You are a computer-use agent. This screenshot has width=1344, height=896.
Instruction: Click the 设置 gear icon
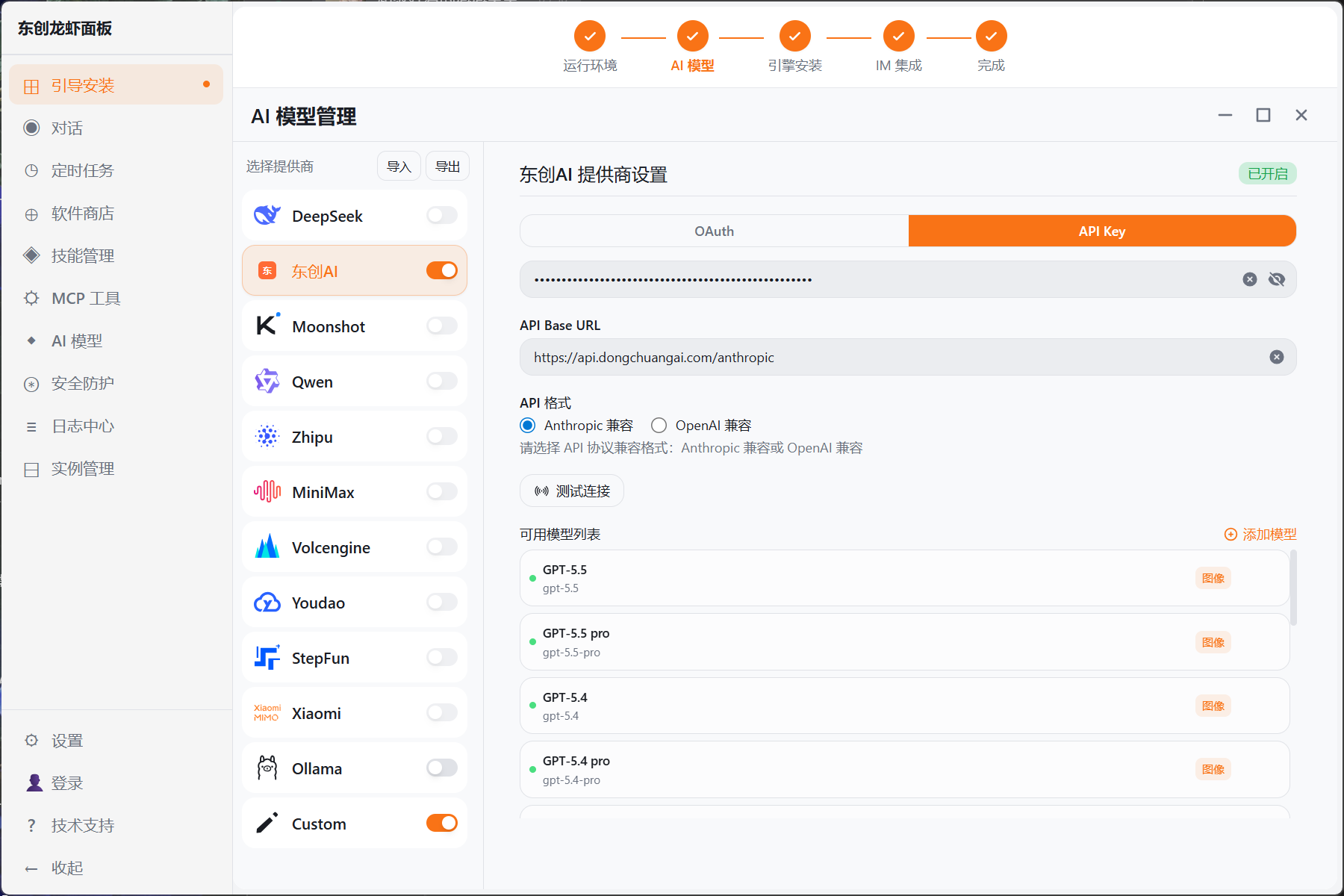click(31, 740)
